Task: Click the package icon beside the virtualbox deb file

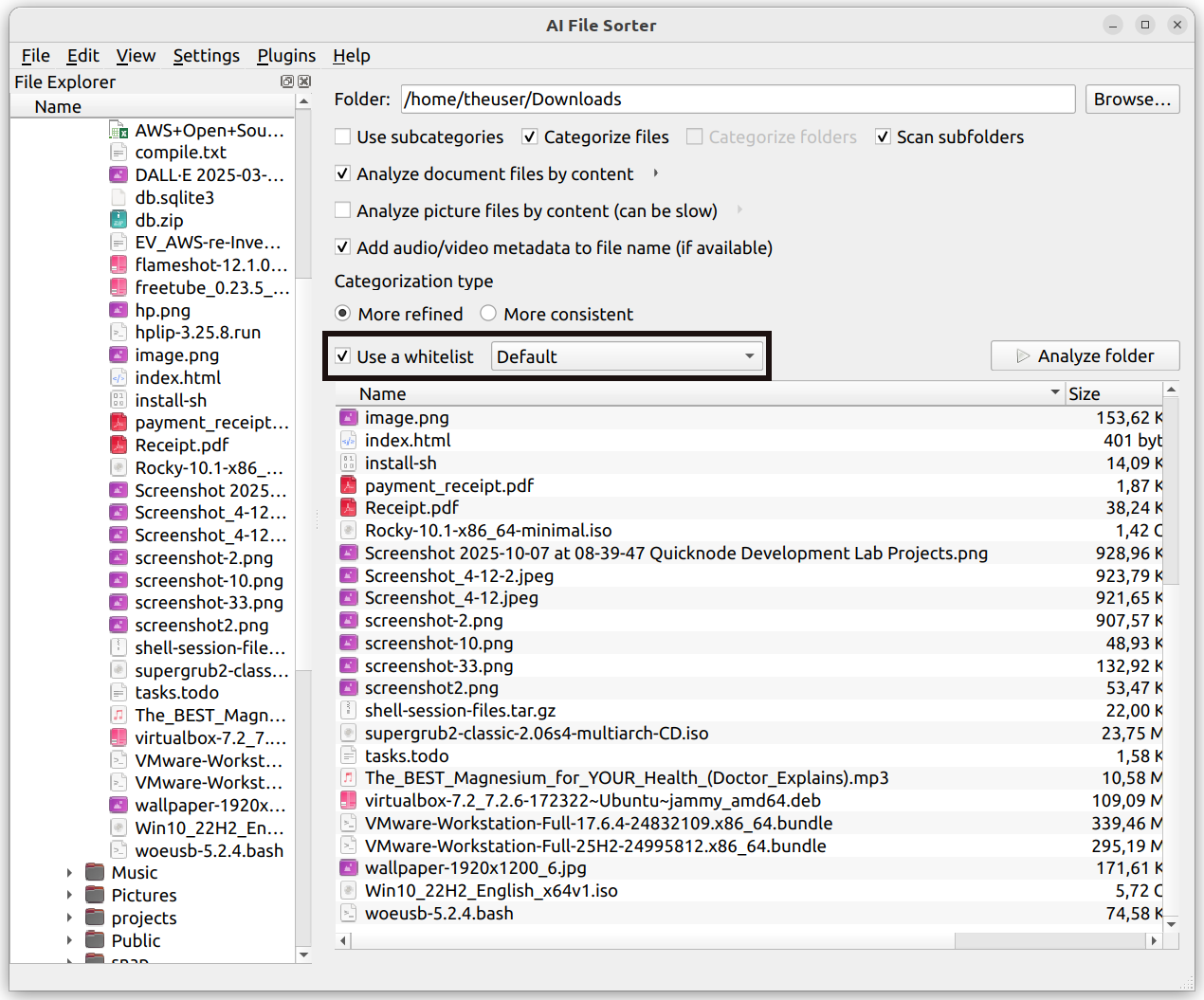Action: pos(348,800)
